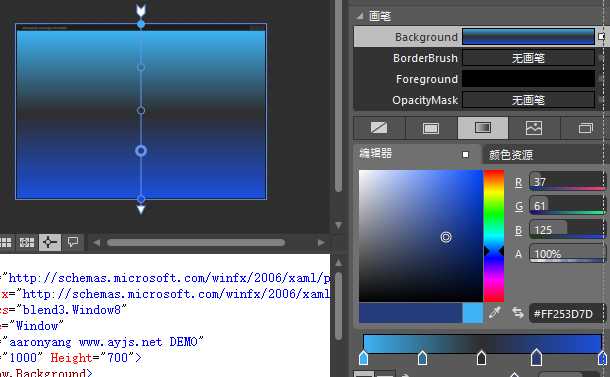
Task: Select the fourth dark blue gradient stop
Action: [x=536, y=357]
